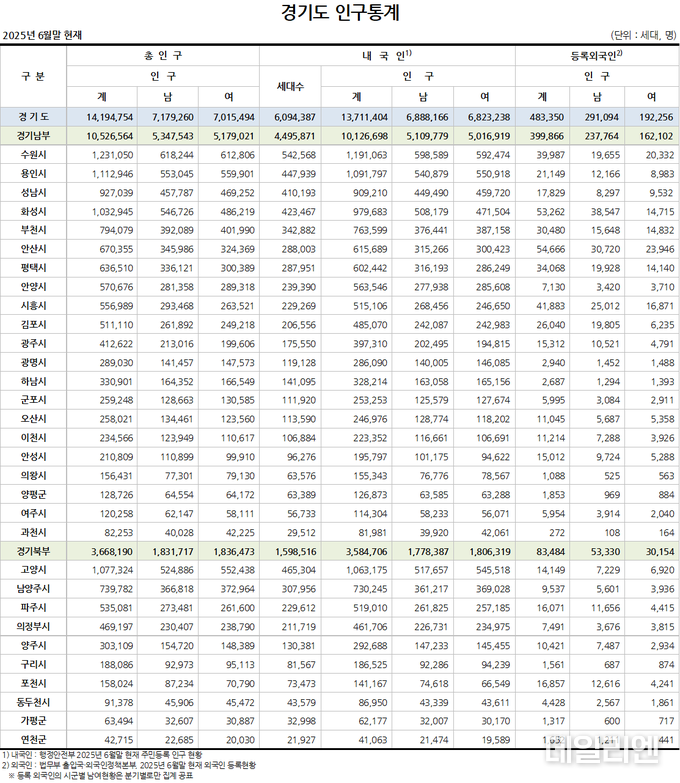This screenshot has height=783, width=680.
Task: Select the 경 기 도 row label
Action: click(33, 117)
